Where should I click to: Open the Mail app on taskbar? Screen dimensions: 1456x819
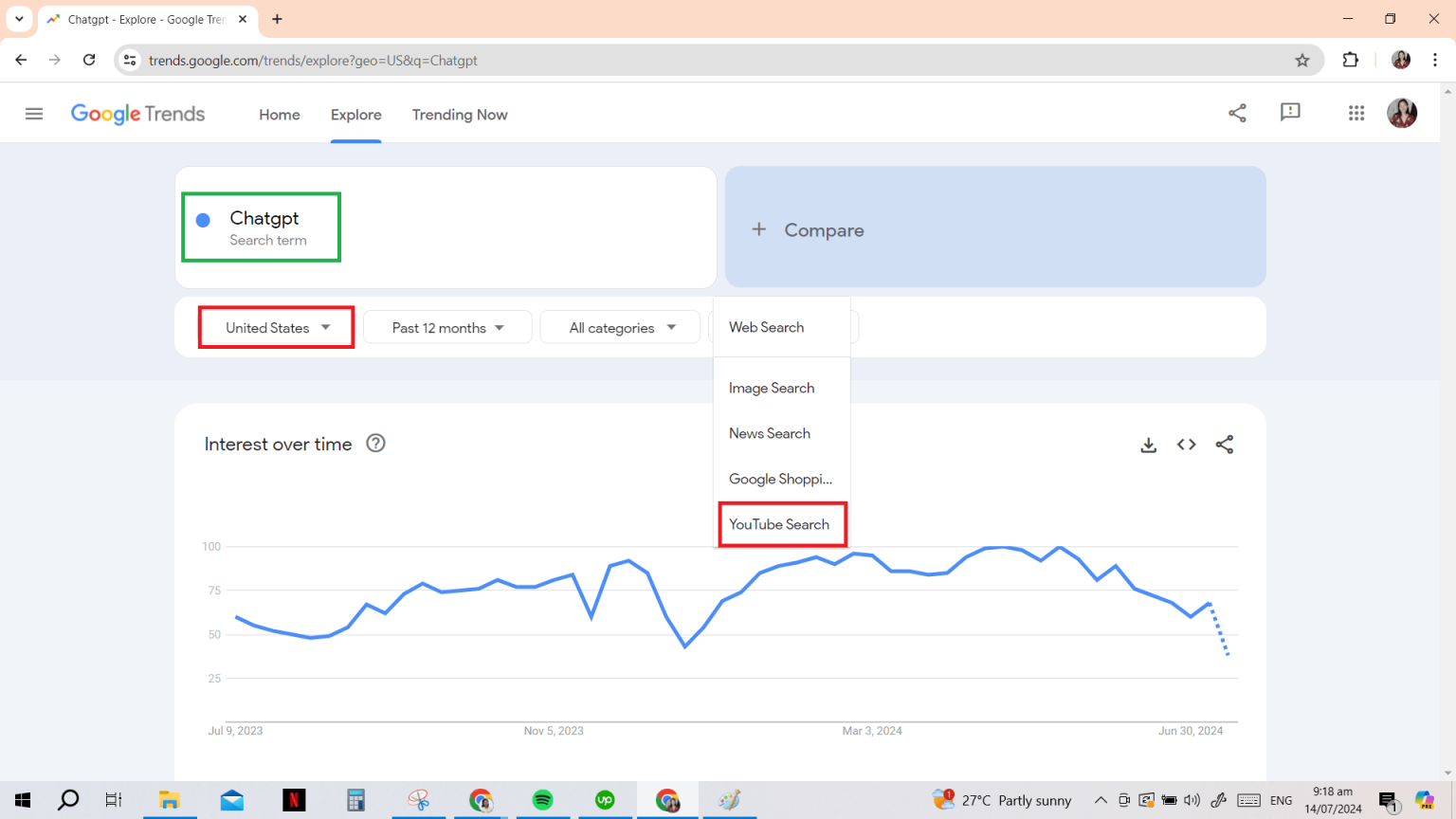pyautogui.click(x=232, y=800)
